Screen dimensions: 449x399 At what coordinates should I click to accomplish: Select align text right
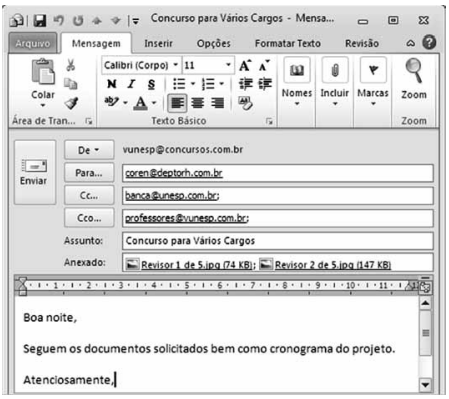coord(217,103)
